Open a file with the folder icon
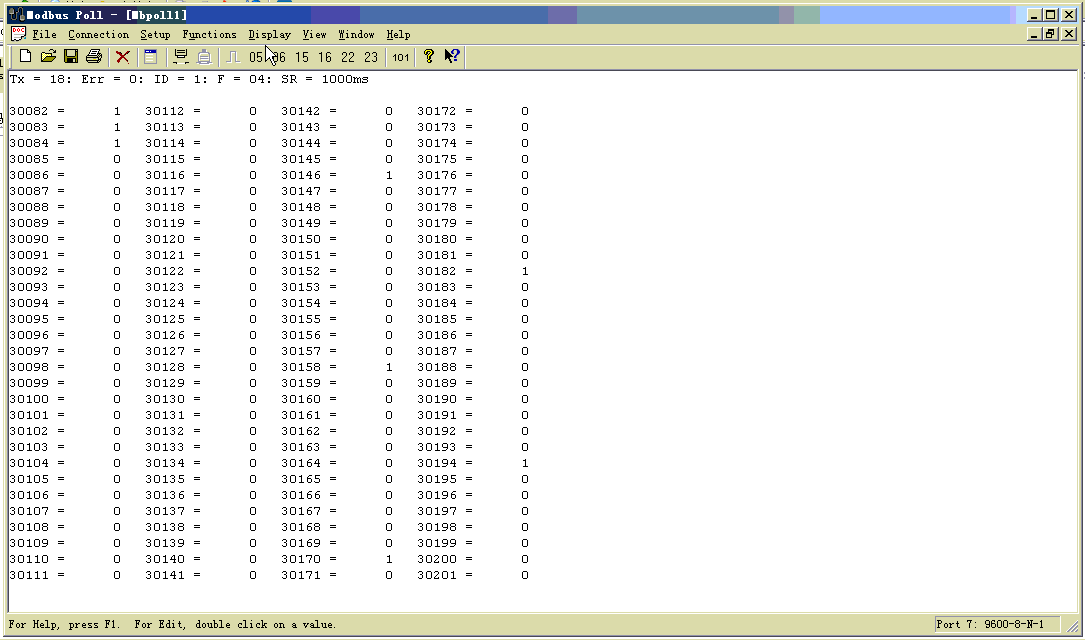1085x640 pixels. (48, 57)
